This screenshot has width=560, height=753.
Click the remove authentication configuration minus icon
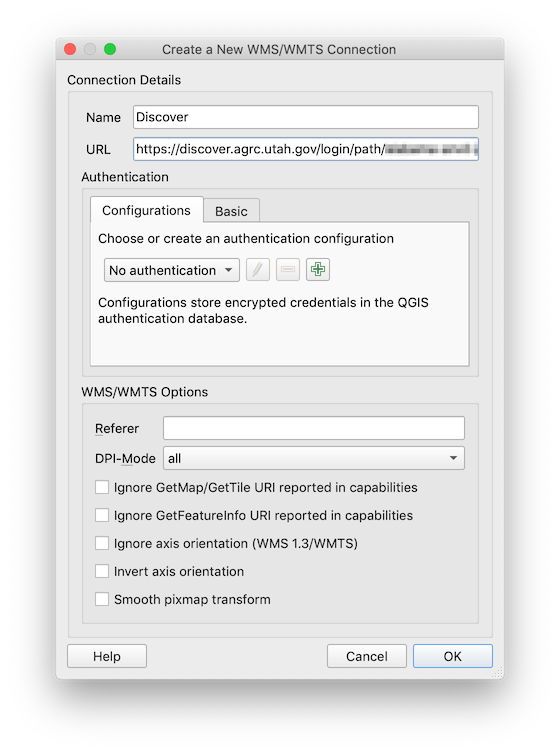coord(288,269)
